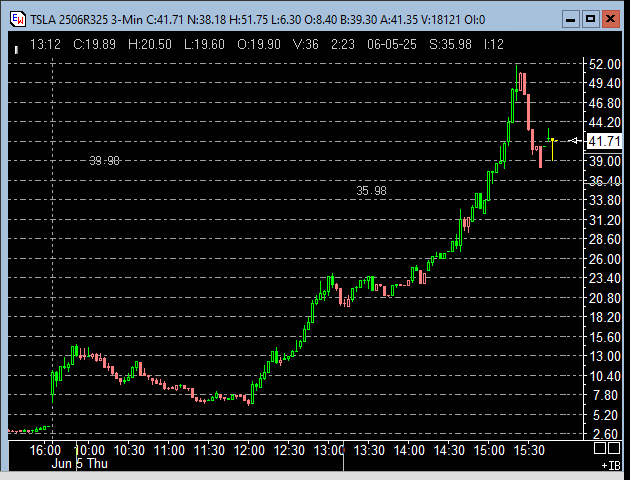Click the 15:30 time axis label
This screenshot has width=630, height=480.
(529, 450)
